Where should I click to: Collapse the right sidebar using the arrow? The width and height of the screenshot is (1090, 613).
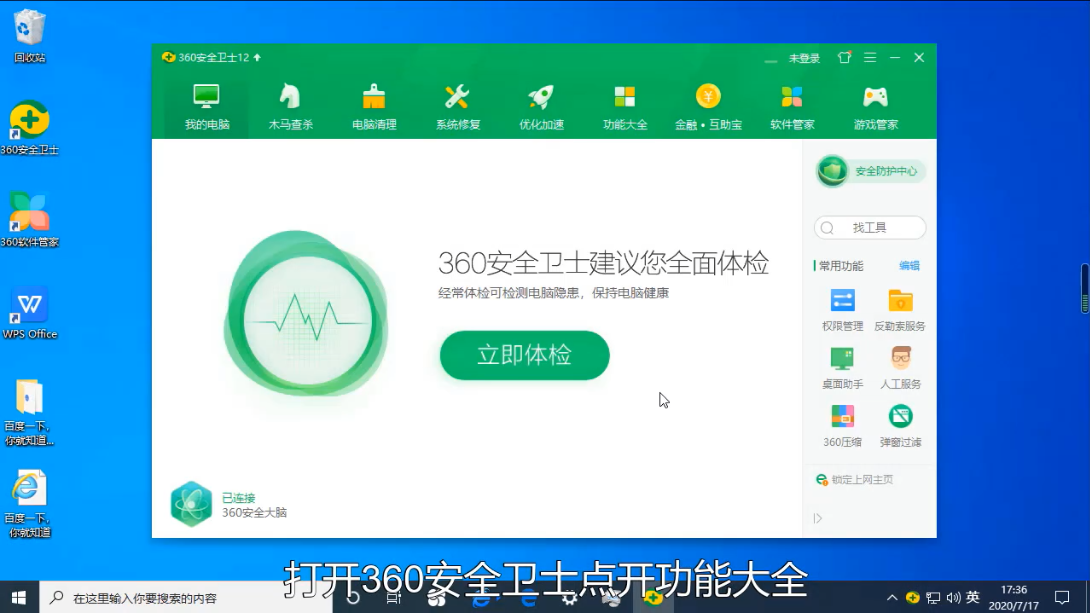817,518
